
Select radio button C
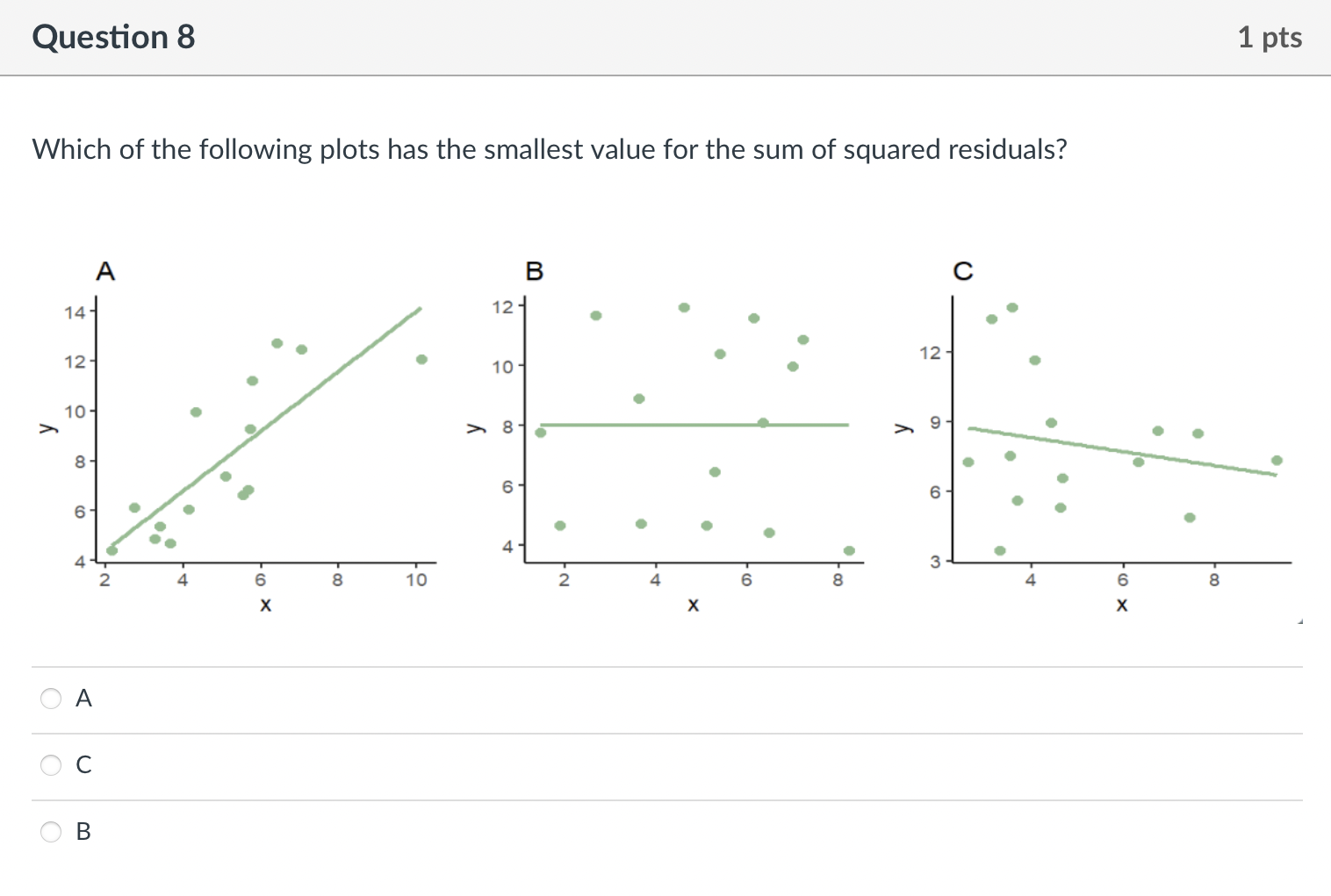point(51,765)
